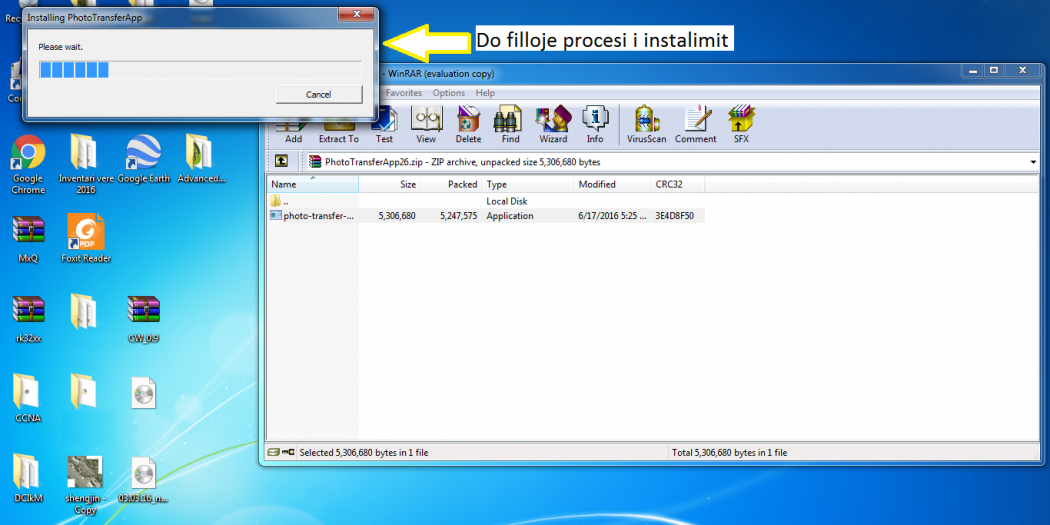
Task: Click 'Selected 5,306,680 bytes in 1 file' status
Action: (x=364, y=453)
